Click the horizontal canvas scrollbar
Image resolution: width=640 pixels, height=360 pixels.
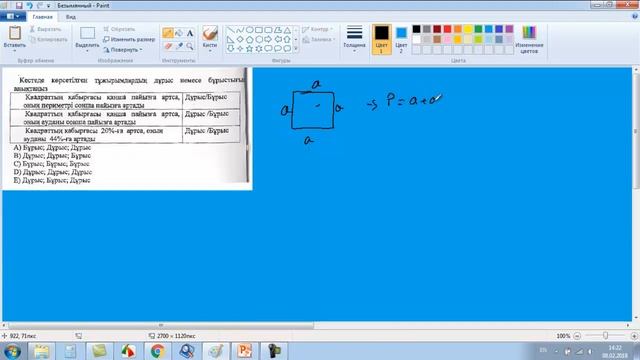coord(161,325)
